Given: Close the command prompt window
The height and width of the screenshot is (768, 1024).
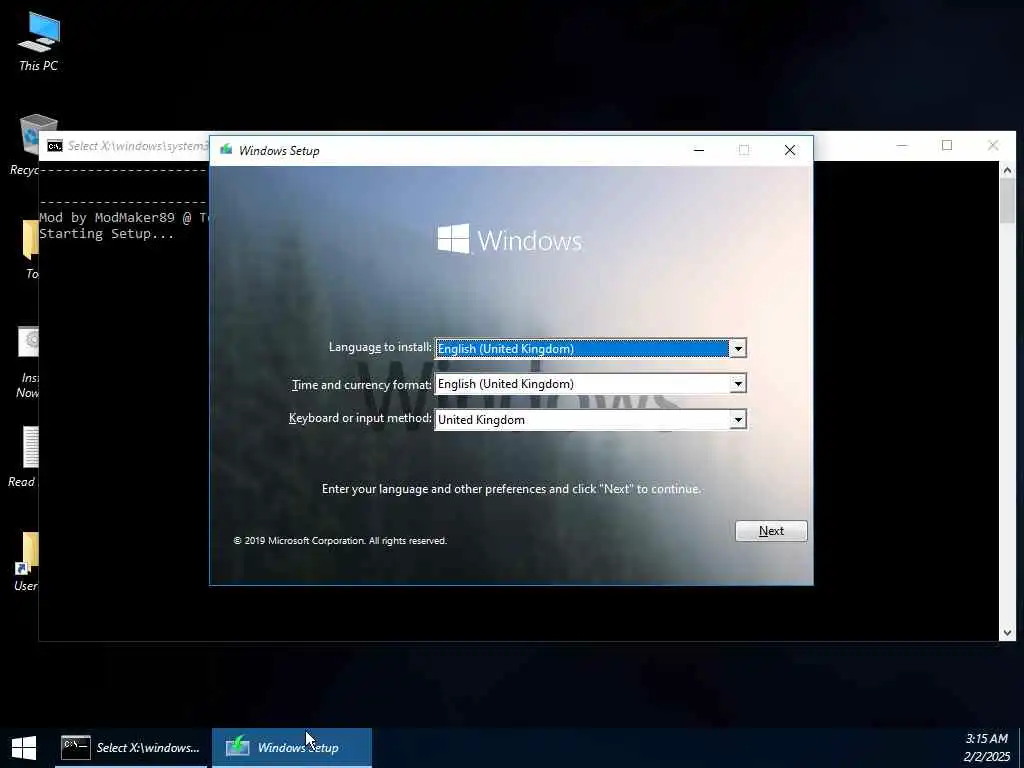Looking at the screenshot, I should pos(993,146).
